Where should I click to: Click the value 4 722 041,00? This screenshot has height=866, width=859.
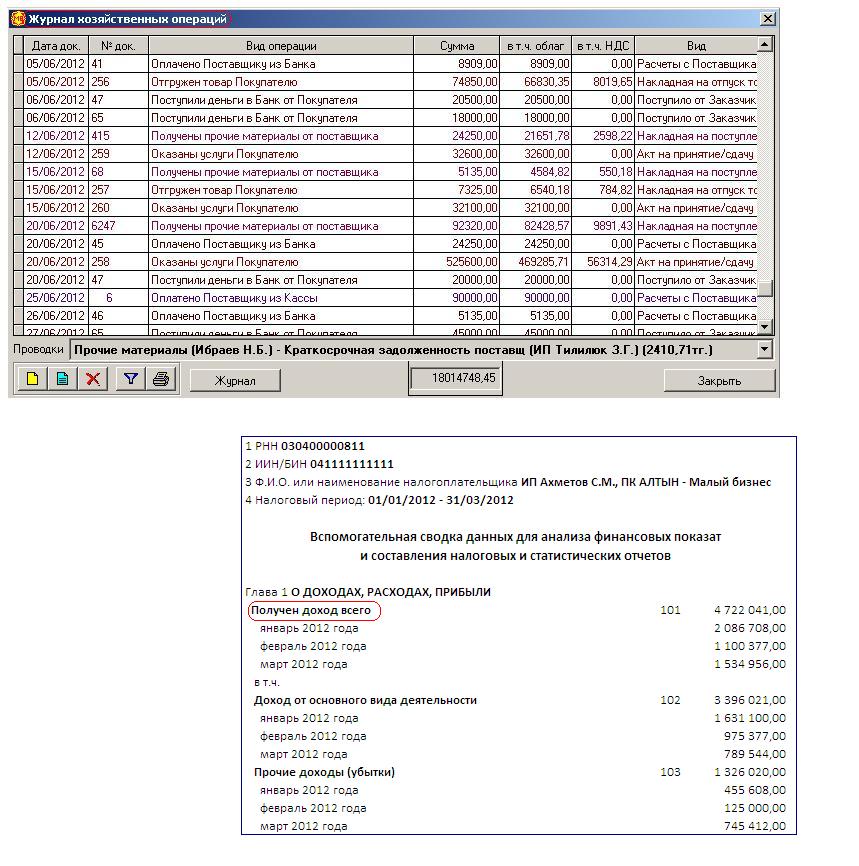coord(750,610)
